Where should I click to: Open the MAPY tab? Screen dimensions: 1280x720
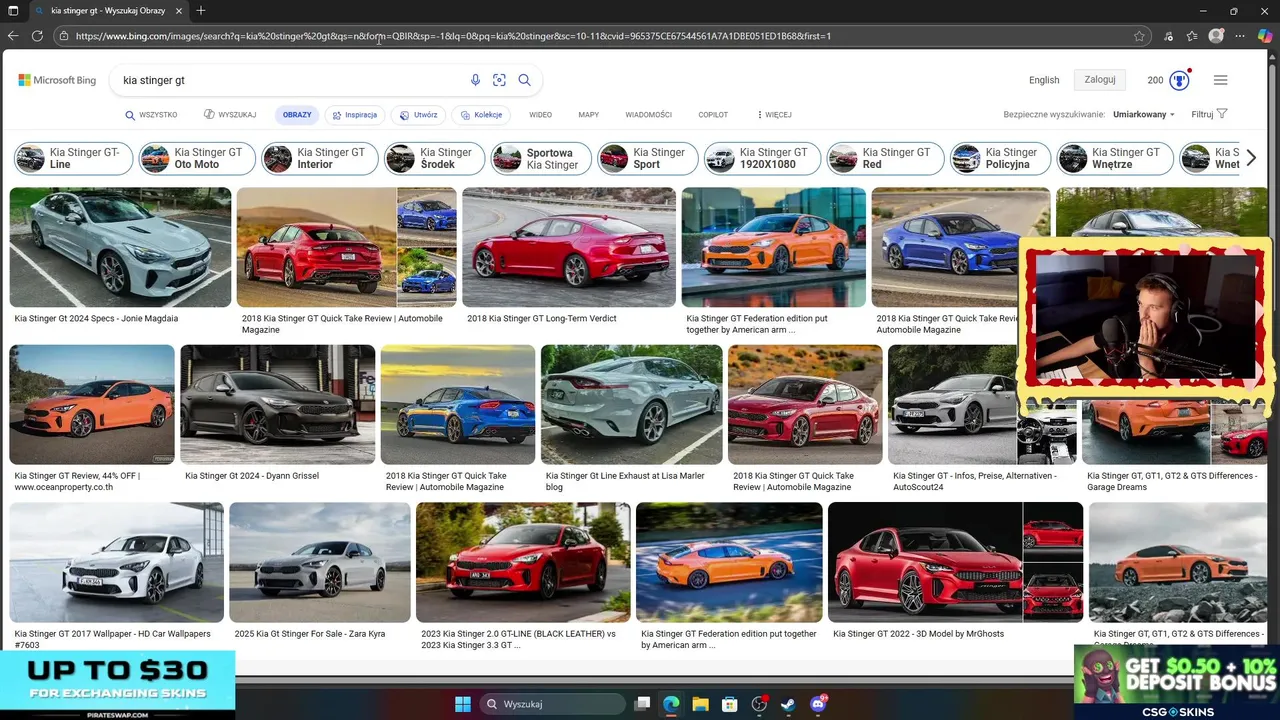tap(588, 115)
